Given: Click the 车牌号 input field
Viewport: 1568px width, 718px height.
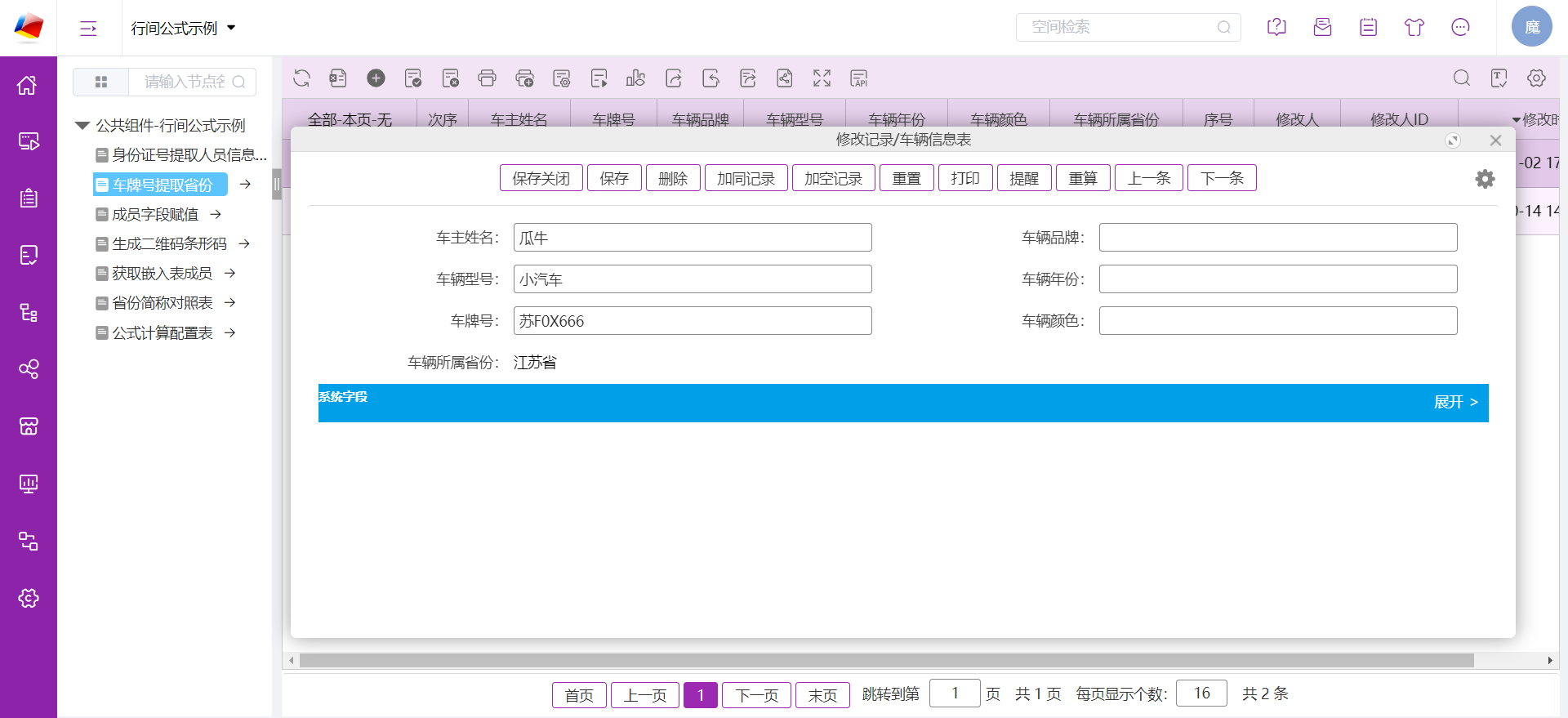Looking at the screenshot, I should [693, 321].
